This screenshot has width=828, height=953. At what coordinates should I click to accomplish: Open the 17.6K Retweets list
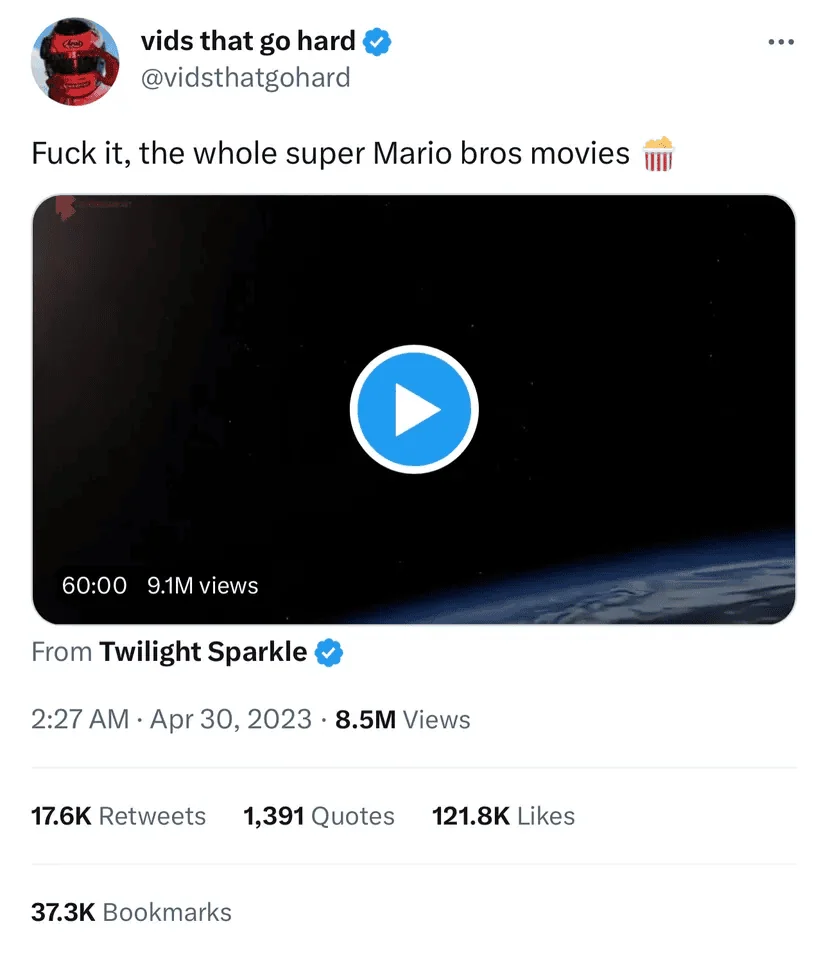(x=118, y=816)
